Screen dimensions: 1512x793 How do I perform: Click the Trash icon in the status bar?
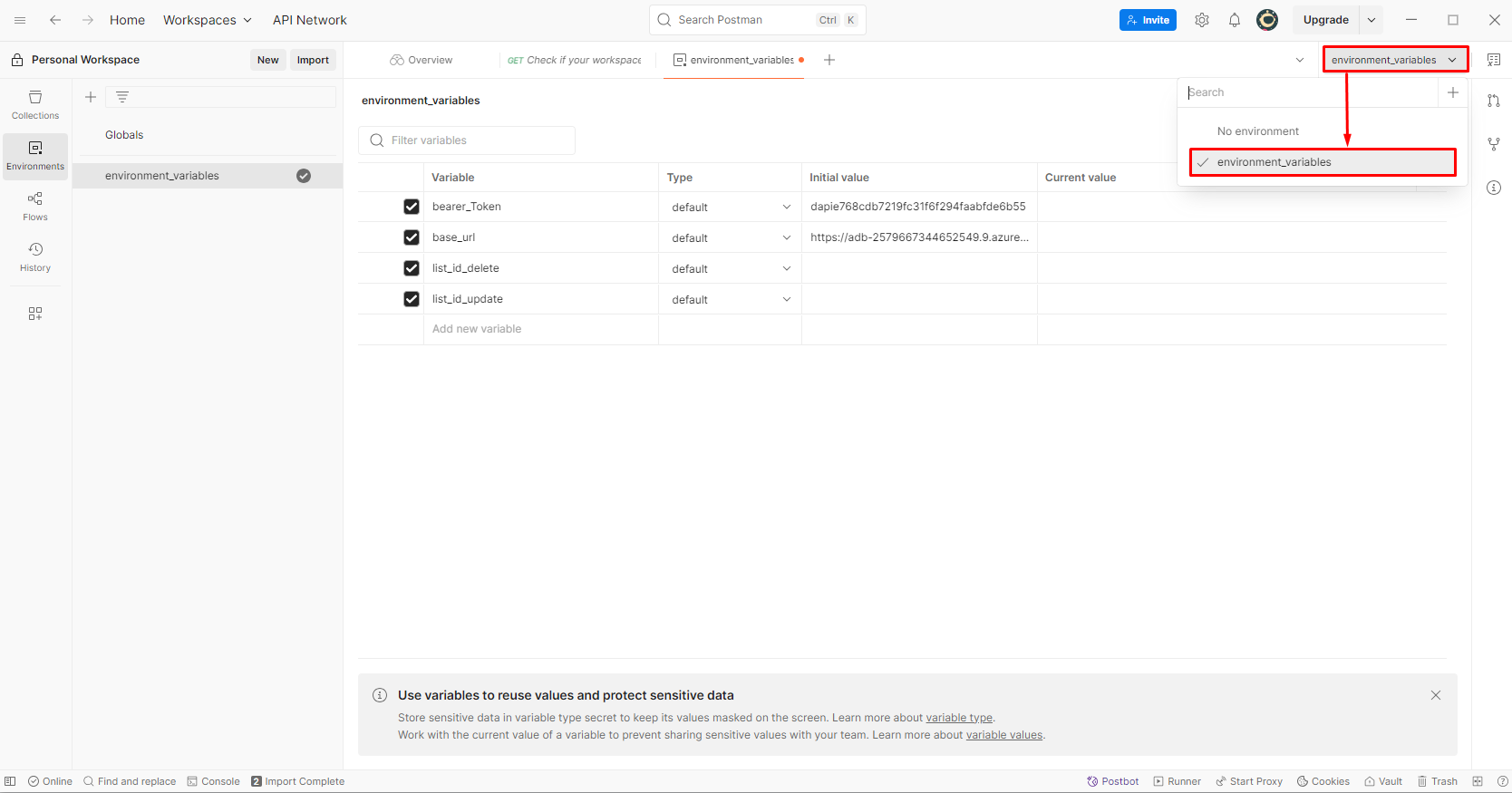click(x=1438, y=781)
